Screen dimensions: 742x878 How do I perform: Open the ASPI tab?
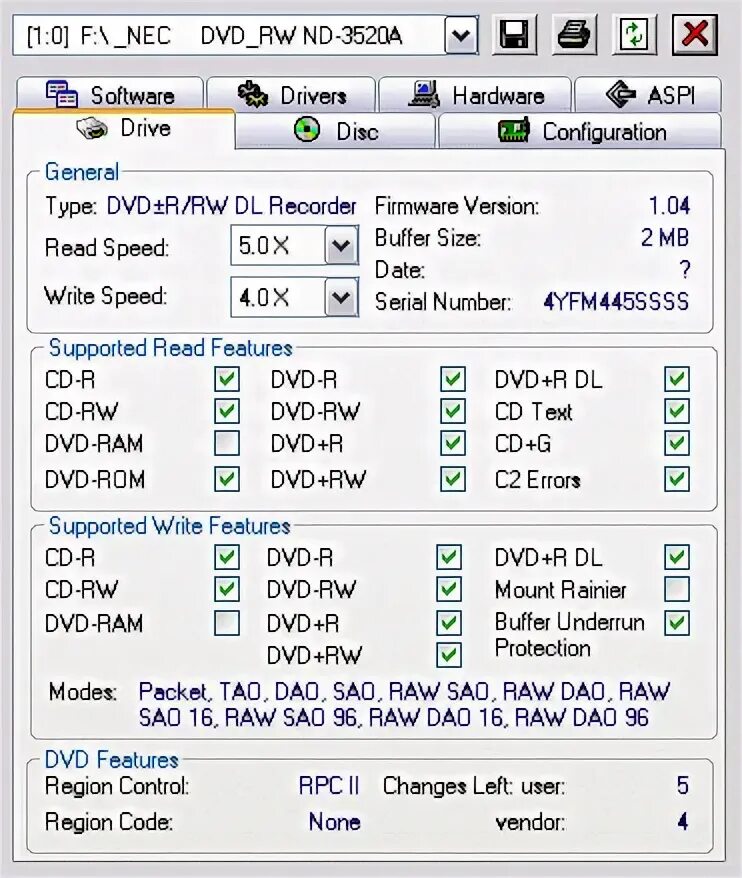click(648, 95)
